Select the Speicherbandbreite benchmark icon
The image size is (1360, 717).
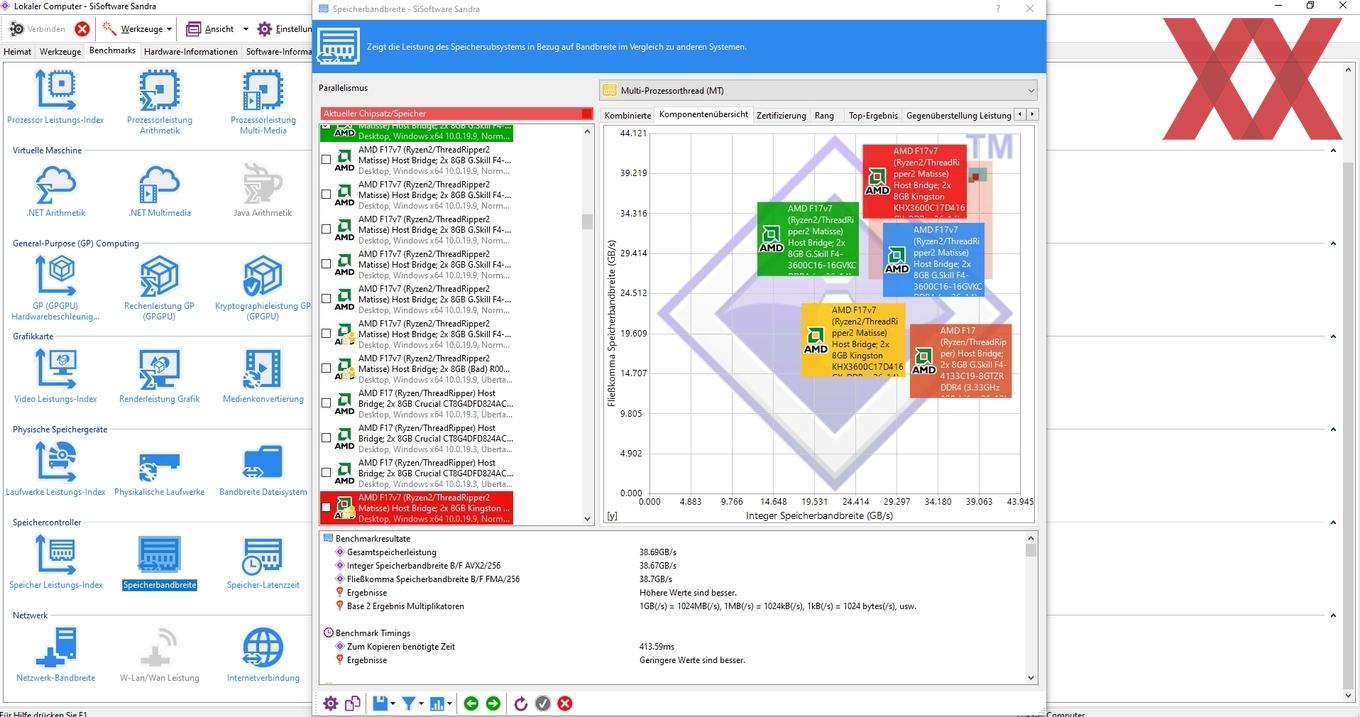(159, 562)
